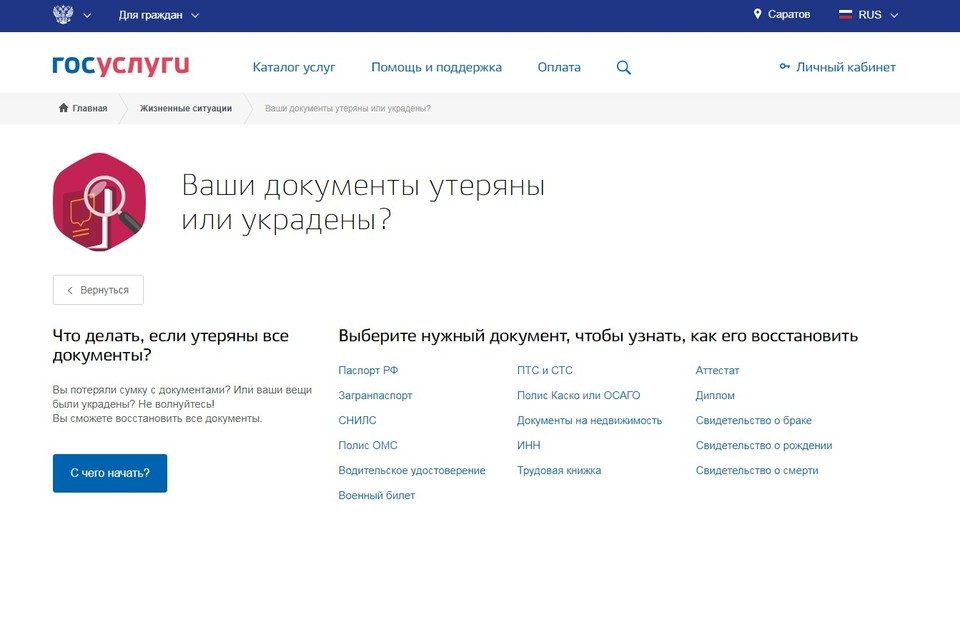
Task: Open the "Диплом" link
Action: tap(714, 395)
